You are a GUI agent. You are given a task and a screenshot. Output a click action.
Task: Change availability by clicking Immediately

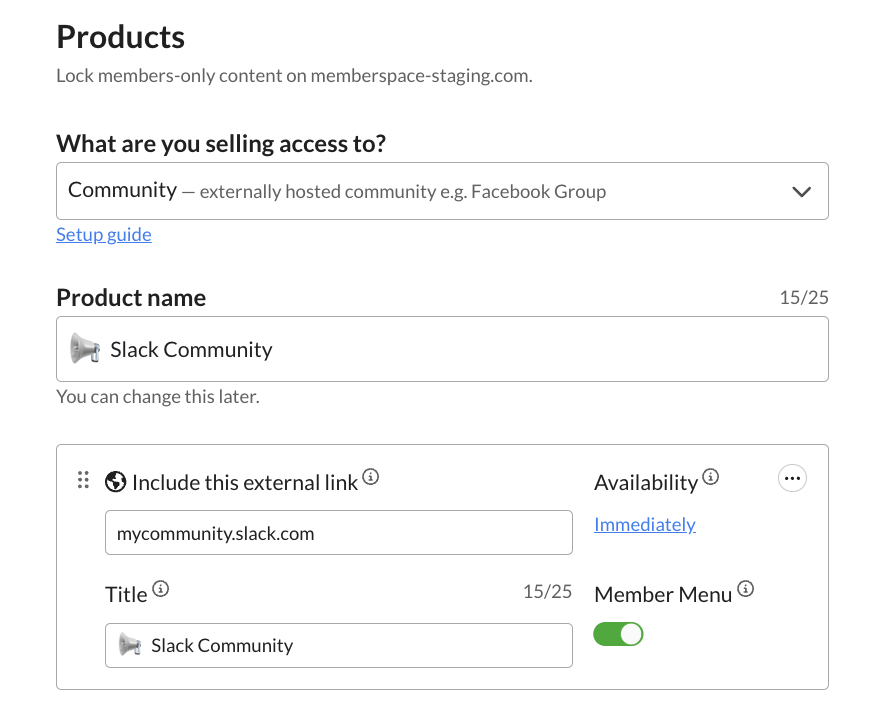(x=644, y=524)
